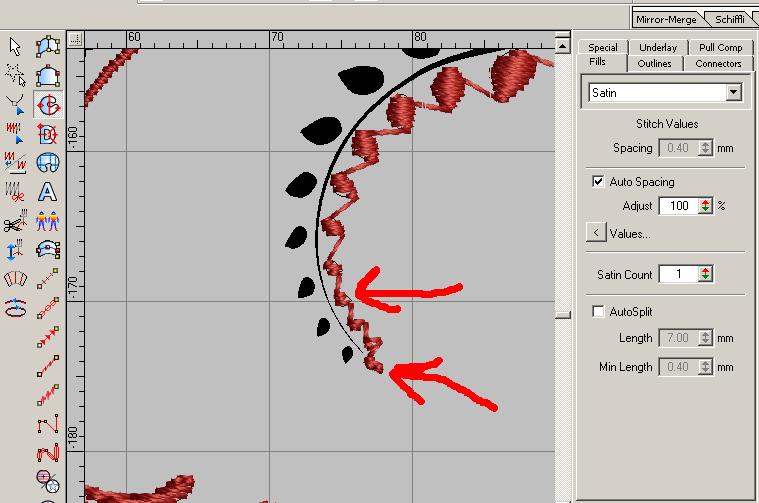Switch to the Outlines tab
759x503 pixels.
pyautogui.click(x=654, y=63)
